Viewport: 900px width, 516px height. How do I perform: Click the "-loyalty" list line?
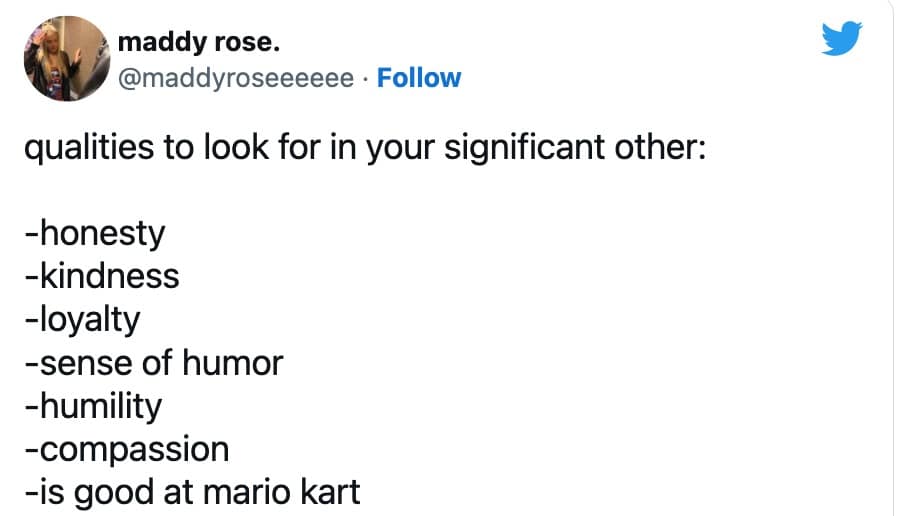82,320
